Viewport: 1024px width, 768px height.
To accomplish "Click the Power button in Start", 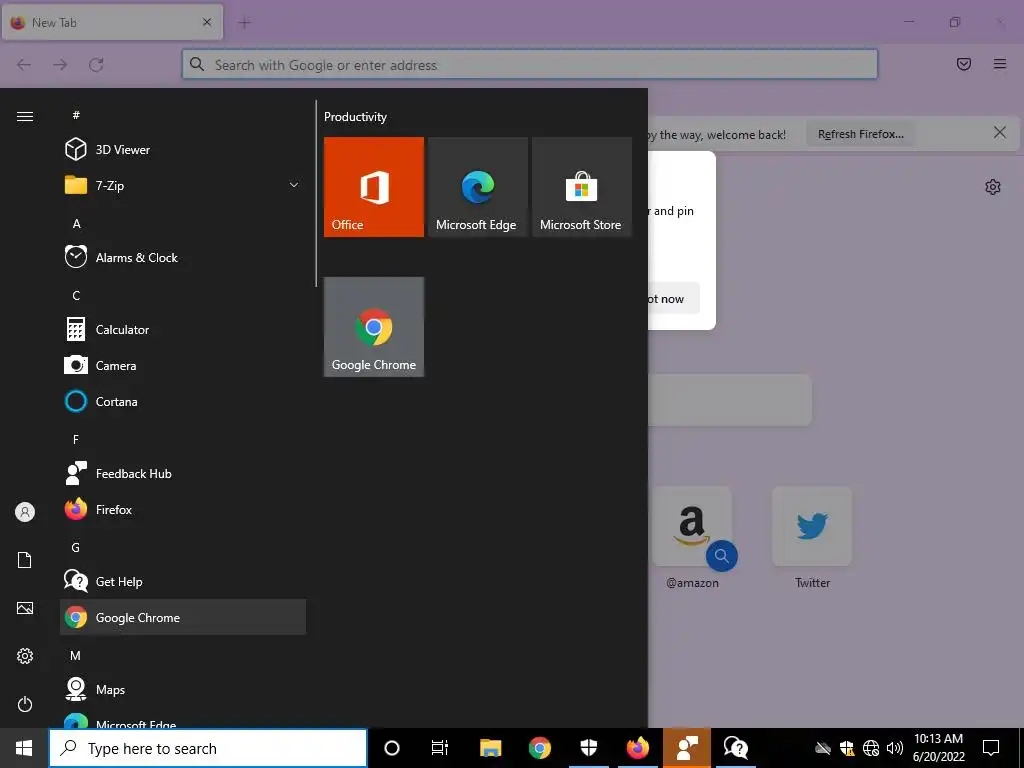I will [x=25, y=704].
